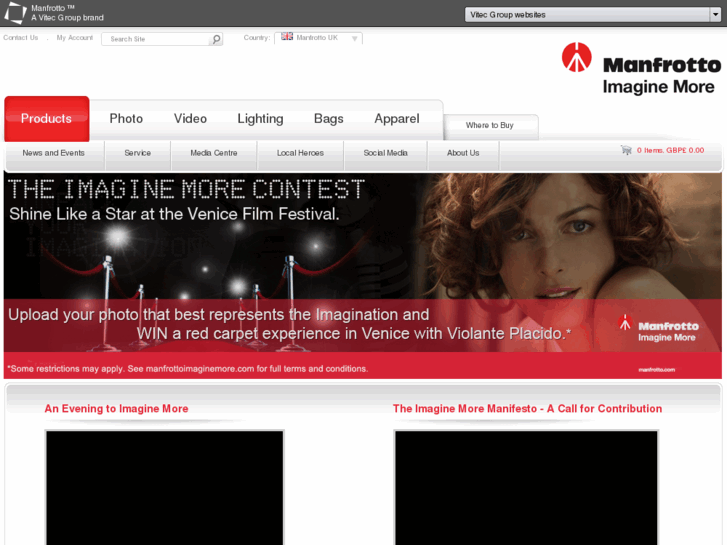
Task: Click in the Search Site field
Action: 158,39
